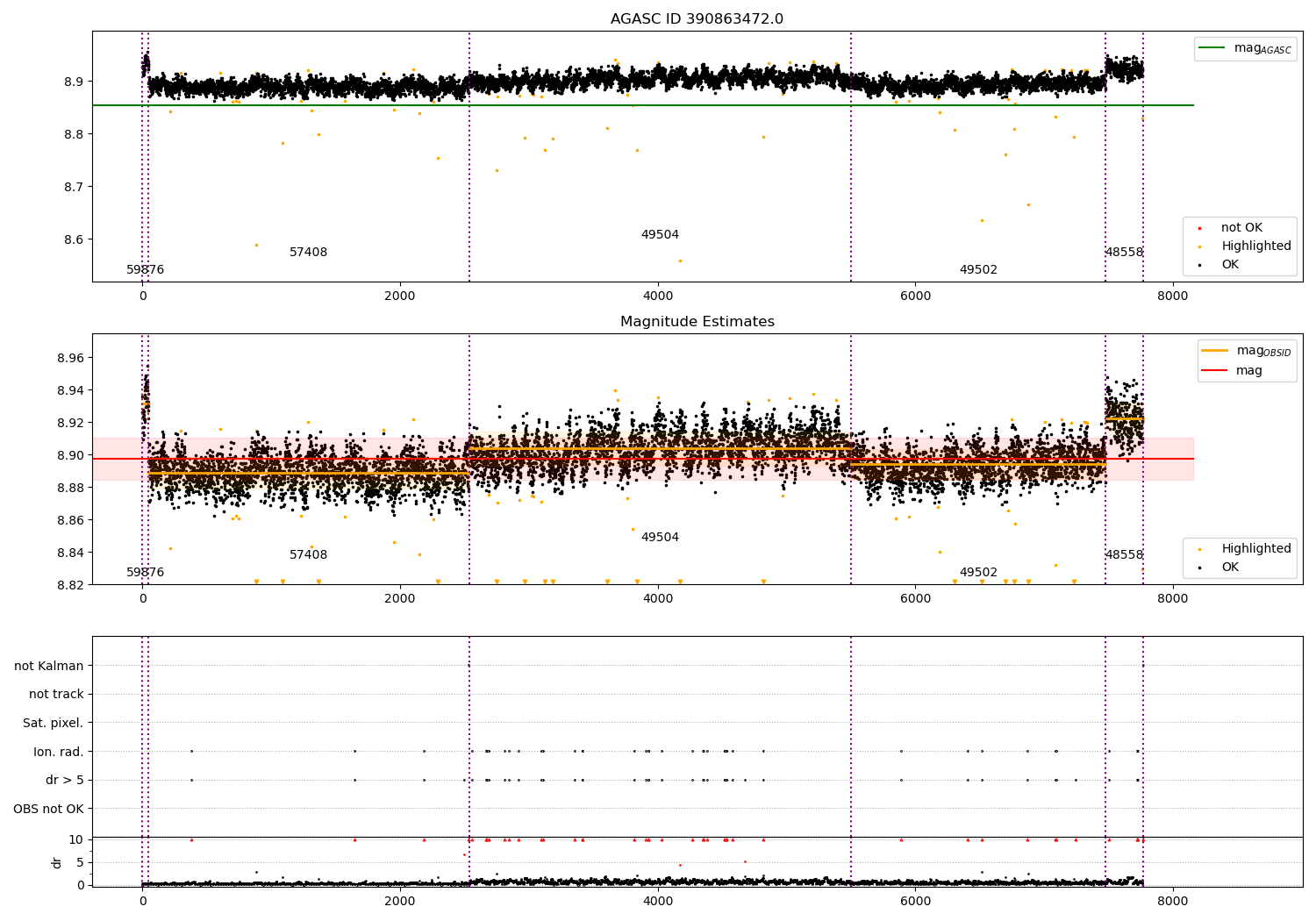Image resolution: width=1316 pixels, height=921 pixels.
Task: Click 'OK' legend entry in Magnitude Estimates plot
Action: pyautogui.click(x=1230, y=568)
